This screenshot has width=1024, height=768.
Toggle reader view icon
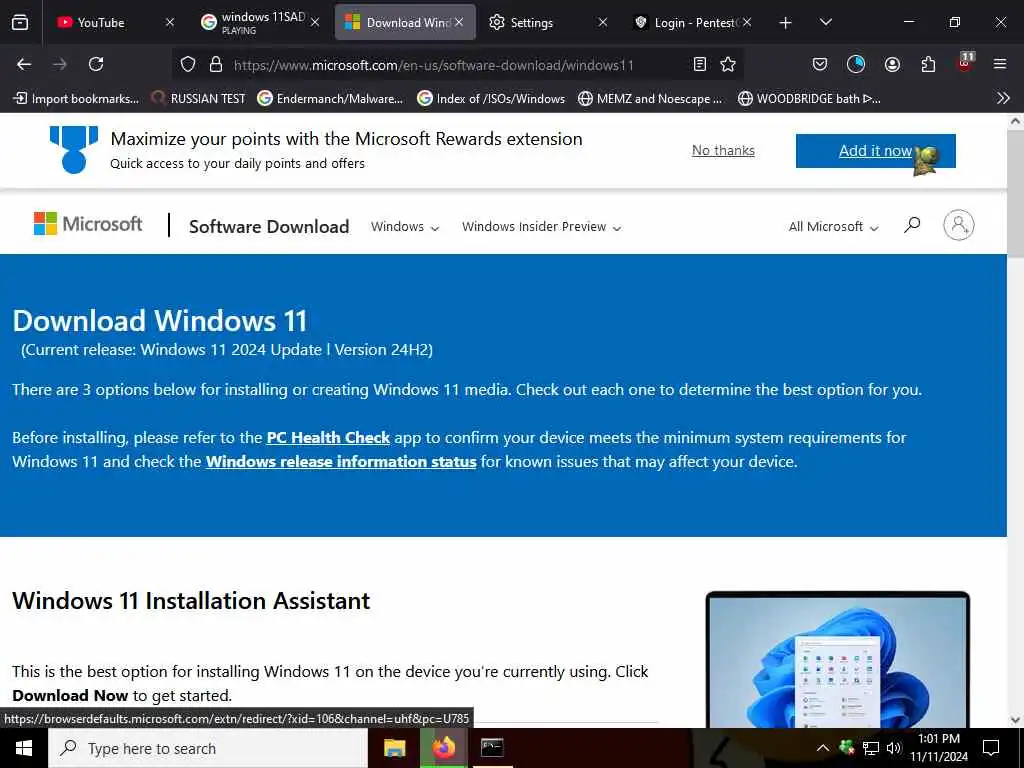[x=699, y=64]
